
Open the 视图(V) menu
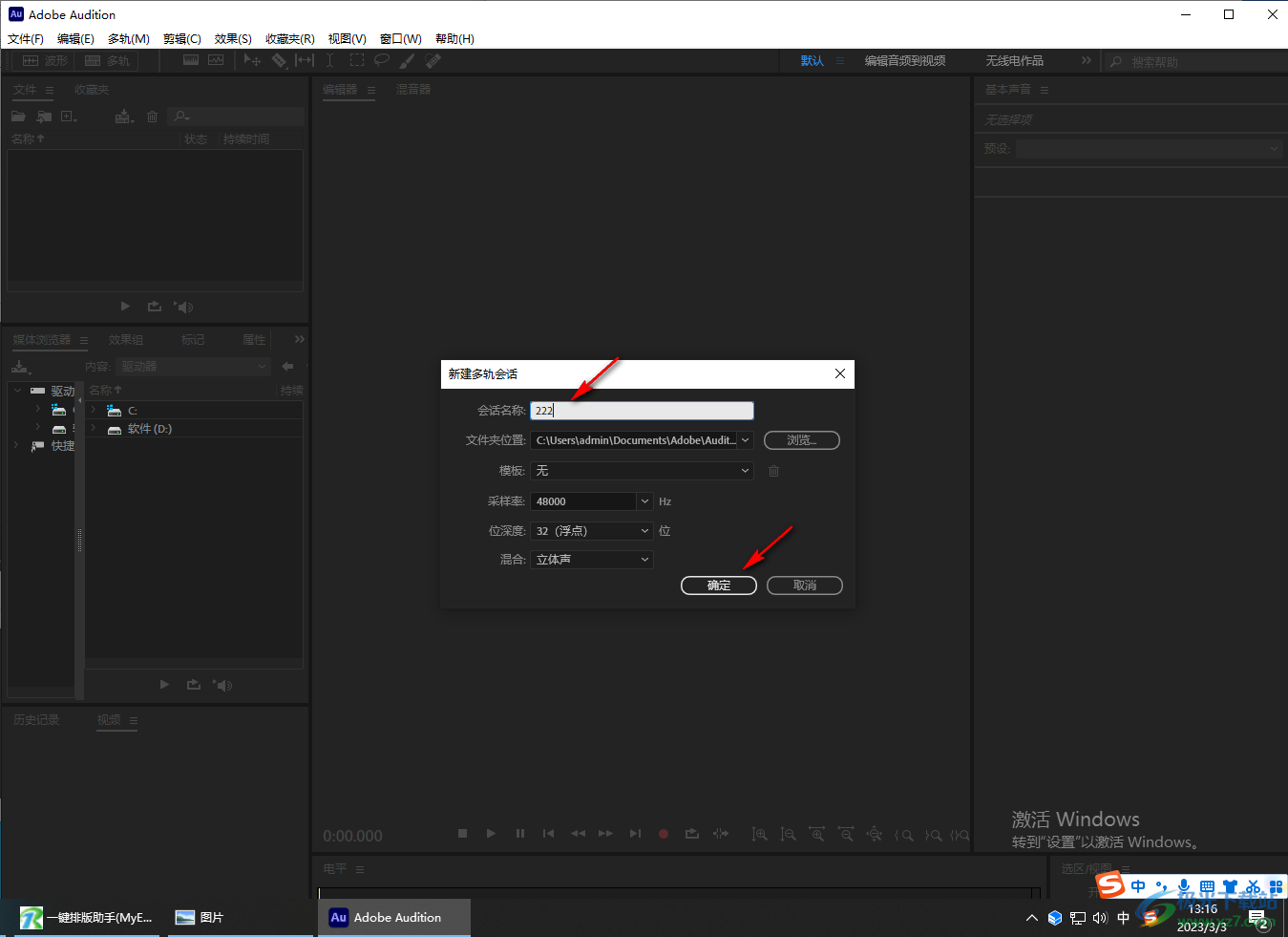click(x=348, y=39)
